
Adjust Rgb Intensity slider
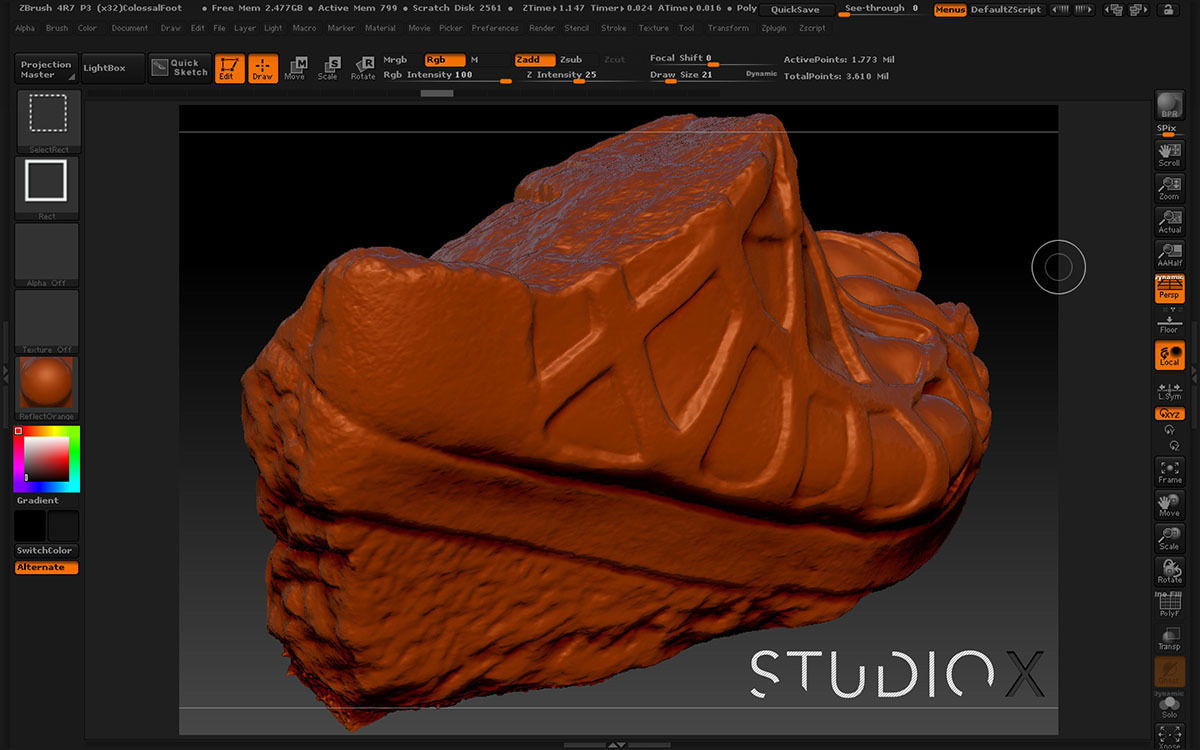point(446,75)
